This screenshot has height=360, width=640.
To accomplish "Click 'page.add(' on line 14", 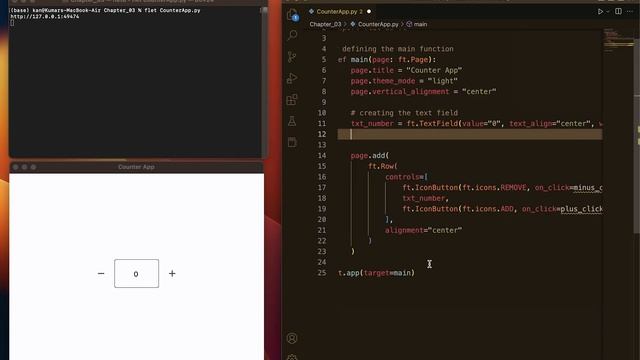I will [x=369, y=156].
